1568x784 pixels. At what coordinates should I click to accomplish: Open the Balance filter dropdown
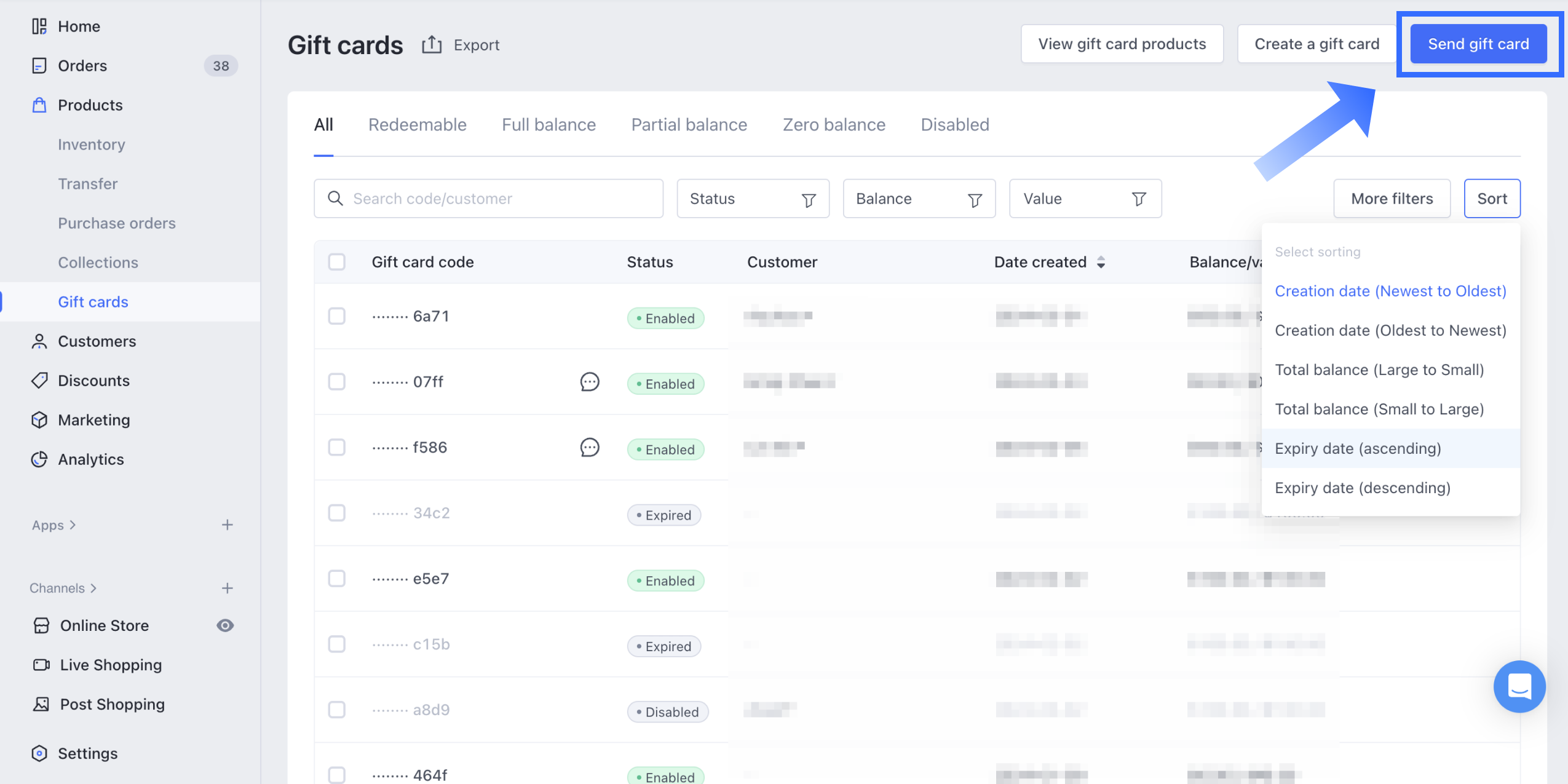coord(919,199)
